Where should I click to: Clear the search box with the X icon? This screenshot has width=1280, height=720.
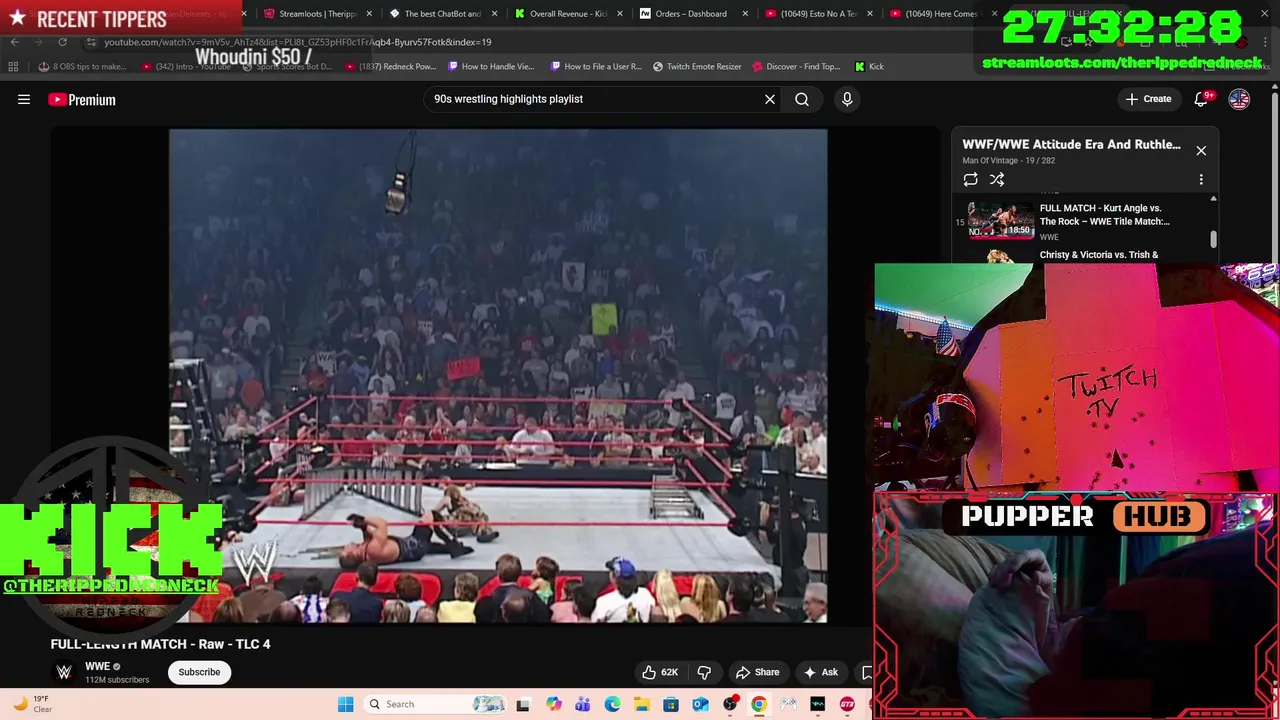770,99
